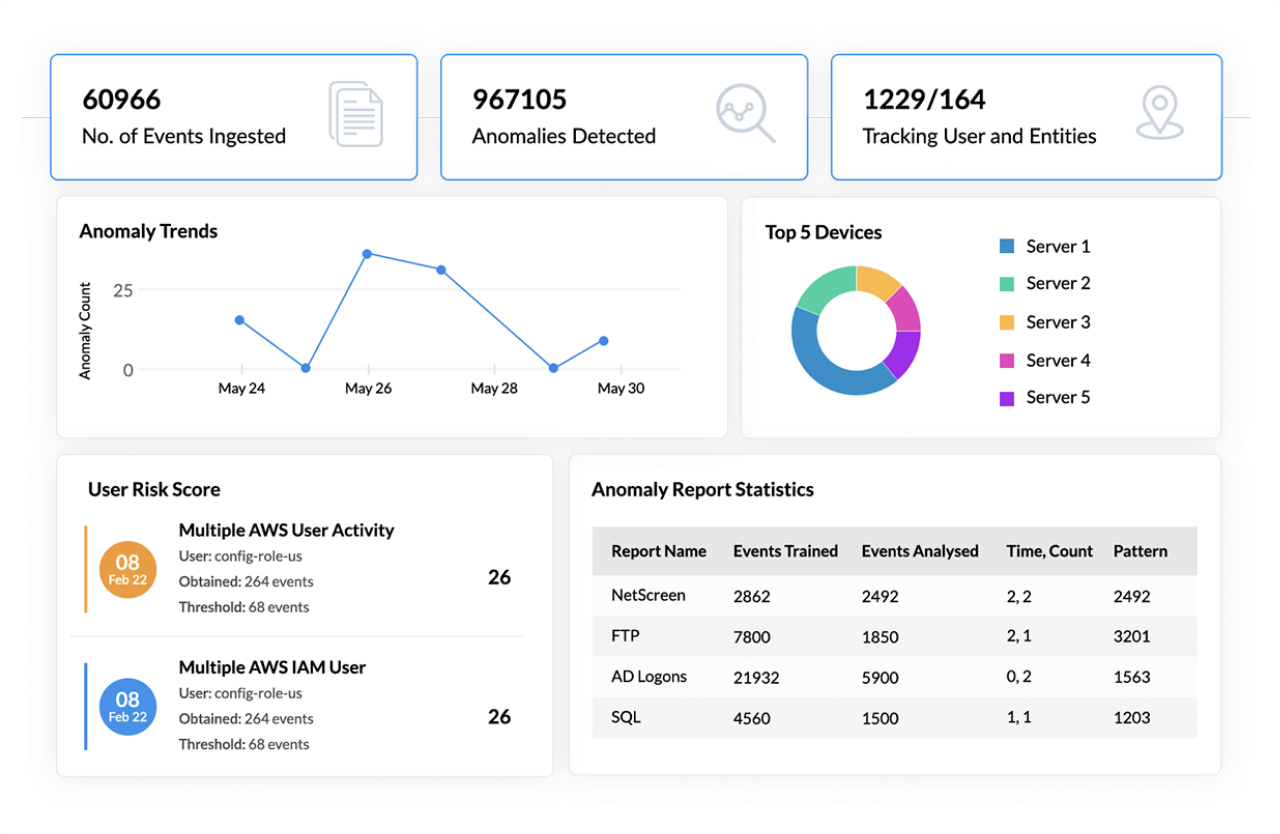Click the magnifier icon on the Anomalies Detected card

[x=745, y=114]
